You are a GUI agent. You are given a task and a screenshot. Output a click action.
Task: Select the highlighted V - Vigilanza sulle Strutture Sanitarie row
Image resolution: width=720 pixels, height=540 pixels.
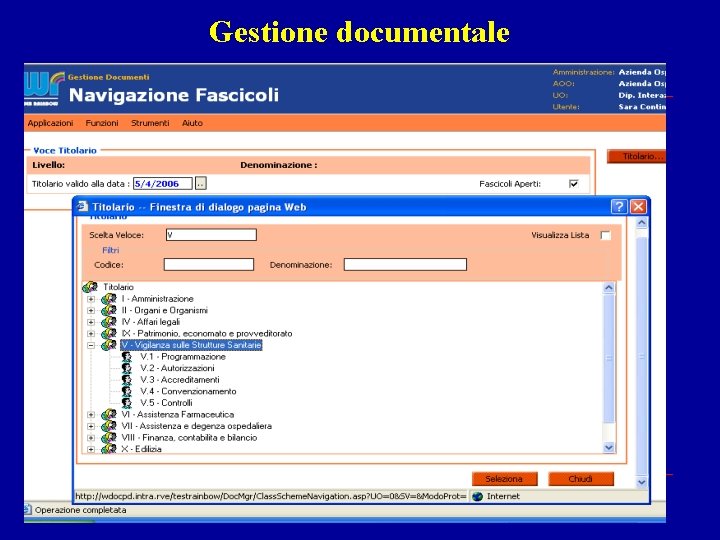191,345
